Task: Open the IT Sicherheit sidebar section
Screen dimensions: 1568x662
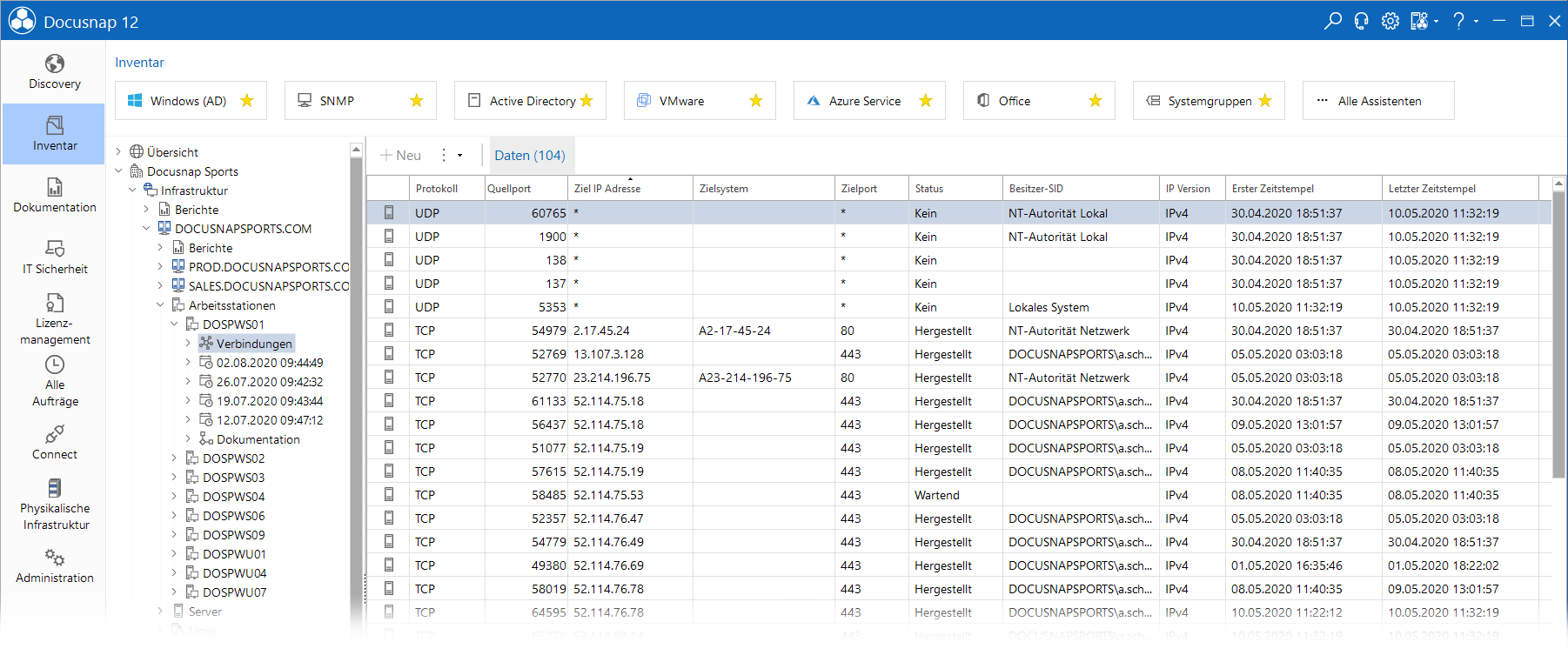Action: pyautogui.click(x=55, y=257)
